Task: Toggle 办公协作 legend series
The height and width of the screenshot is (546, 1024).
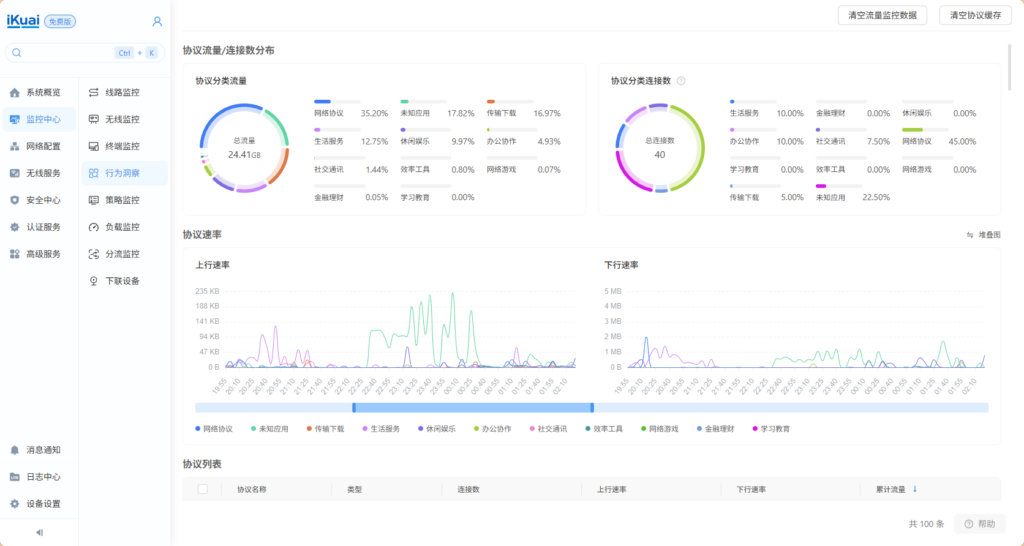Action: (492, 429)
